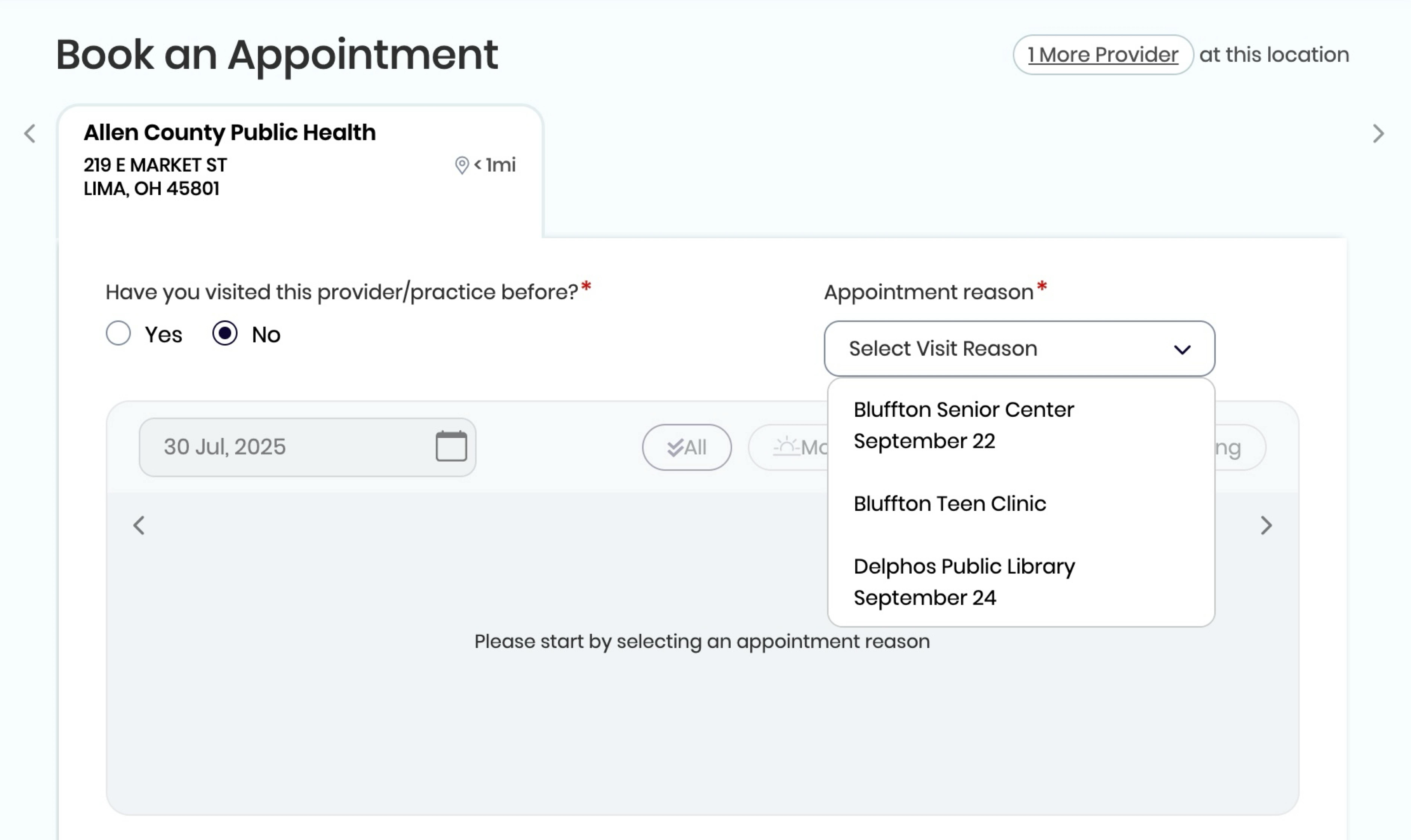Toggle the All time-of-day filter
Image resolution: width=1411 pixels, height=840 pixels.
click(686, 447)
